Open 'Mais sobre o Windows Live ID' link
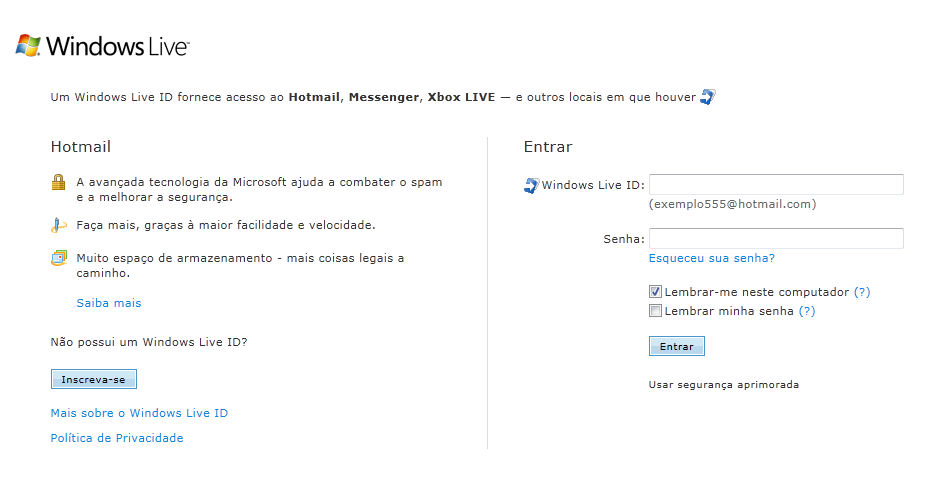This screenshot has height=502, width=952. (139, 413)
